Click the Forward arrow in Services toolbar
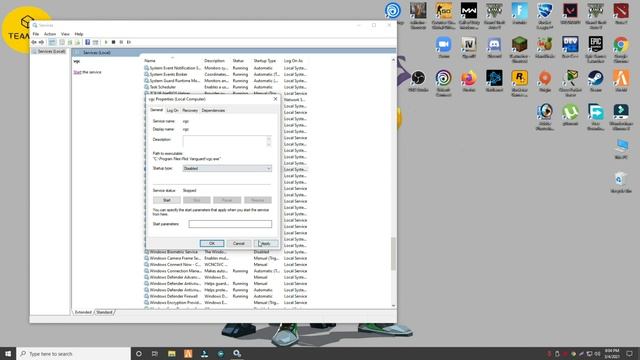This screenshot has height=360, width=640. coord(41,42)
